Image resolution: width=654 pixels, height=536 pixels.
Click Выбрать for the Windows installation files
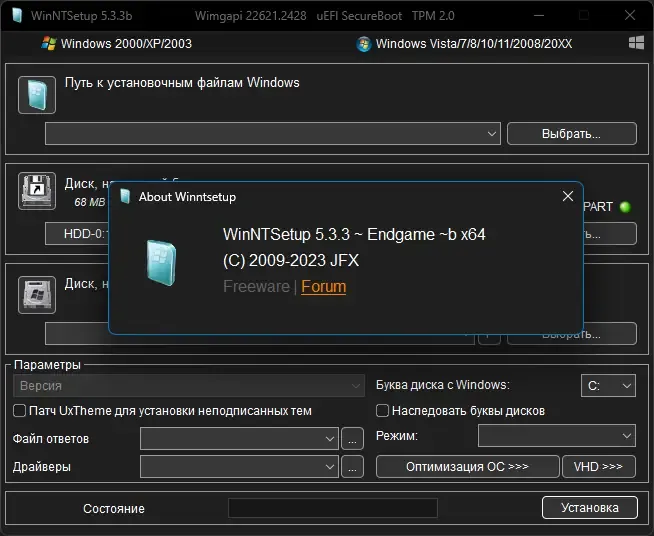(x=571, y=133)
